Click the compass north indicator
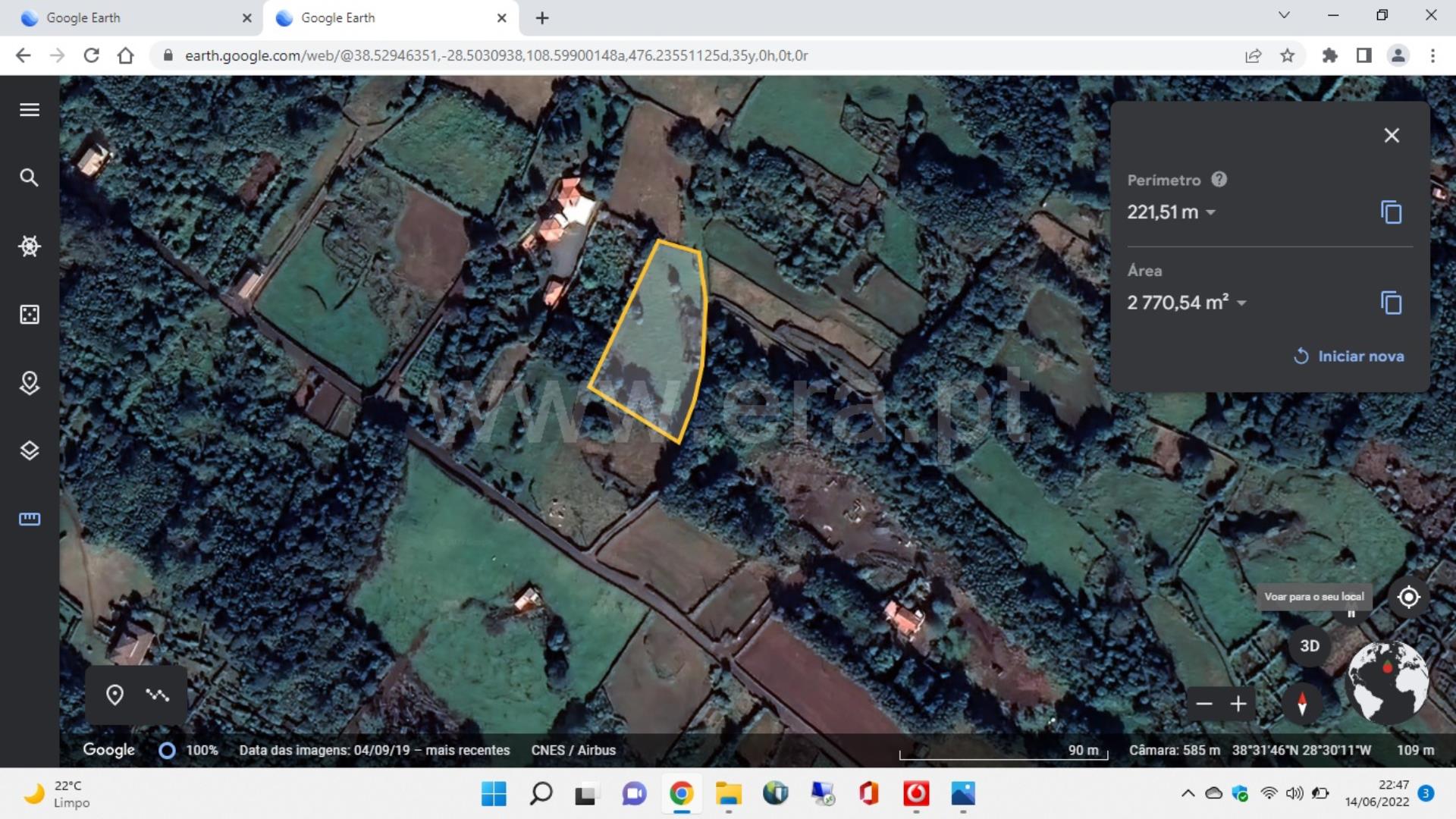Screen dimensions: 1456x819 click(x=1302, y=704)
